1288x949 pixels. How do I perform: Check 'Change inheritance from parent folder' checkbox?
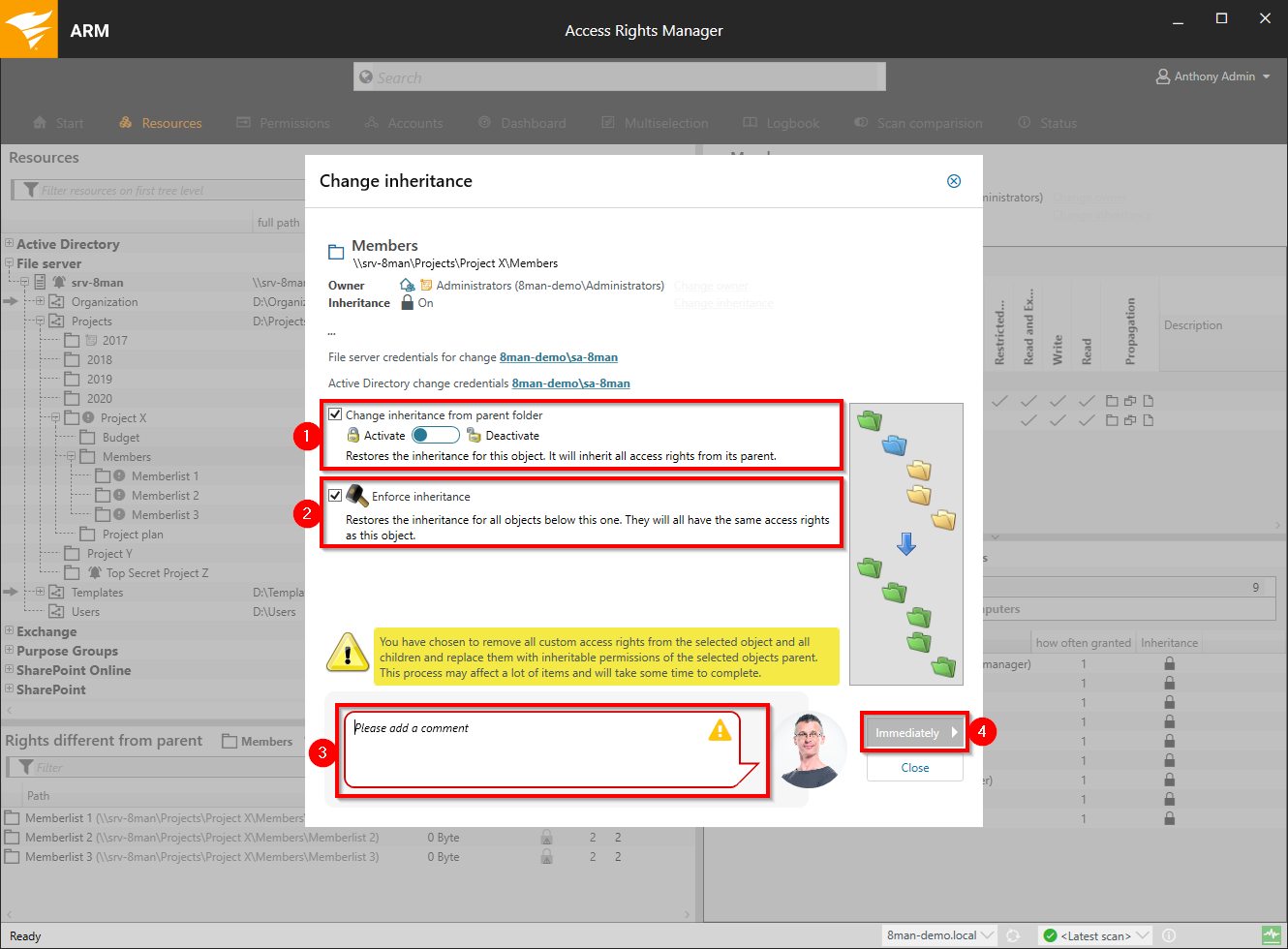(335, 414)
